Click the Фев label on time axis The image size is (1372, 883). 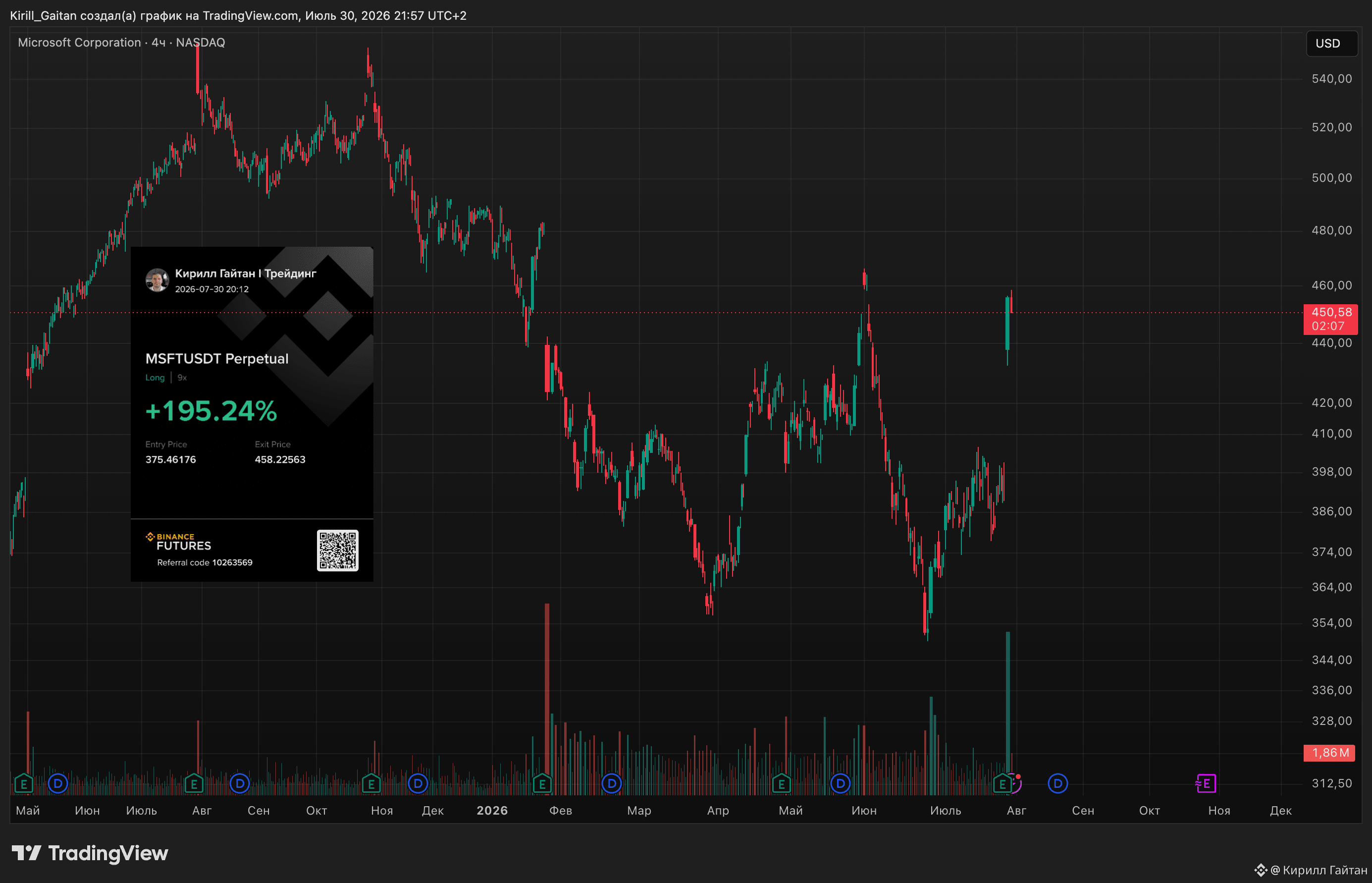click(561, 810)
